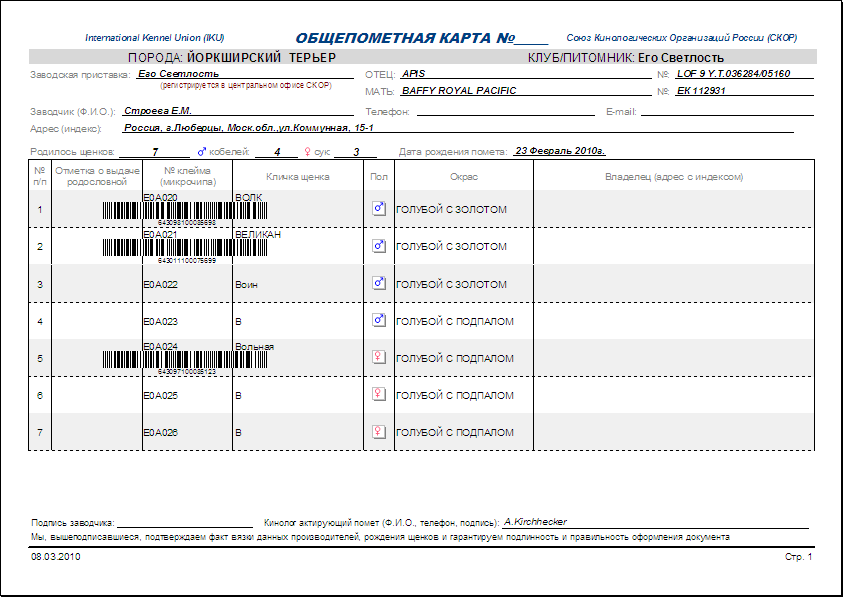Click footer date 08.03.2010
The height and width of the screenshot is (597, 843).
55,557
